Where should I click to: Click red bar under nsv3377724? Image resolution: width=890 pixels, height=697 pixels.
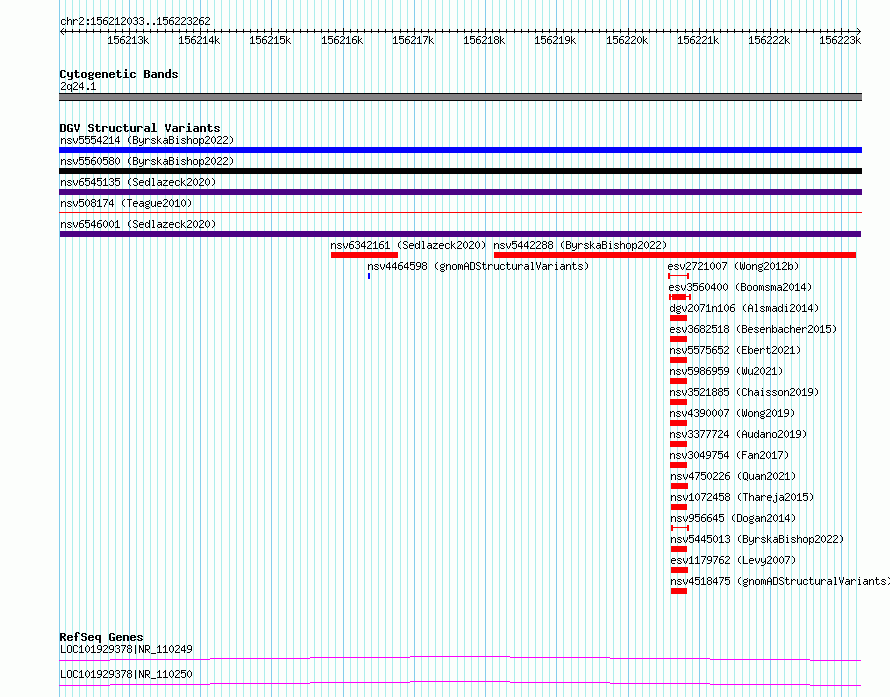click(x=678, y=444)
